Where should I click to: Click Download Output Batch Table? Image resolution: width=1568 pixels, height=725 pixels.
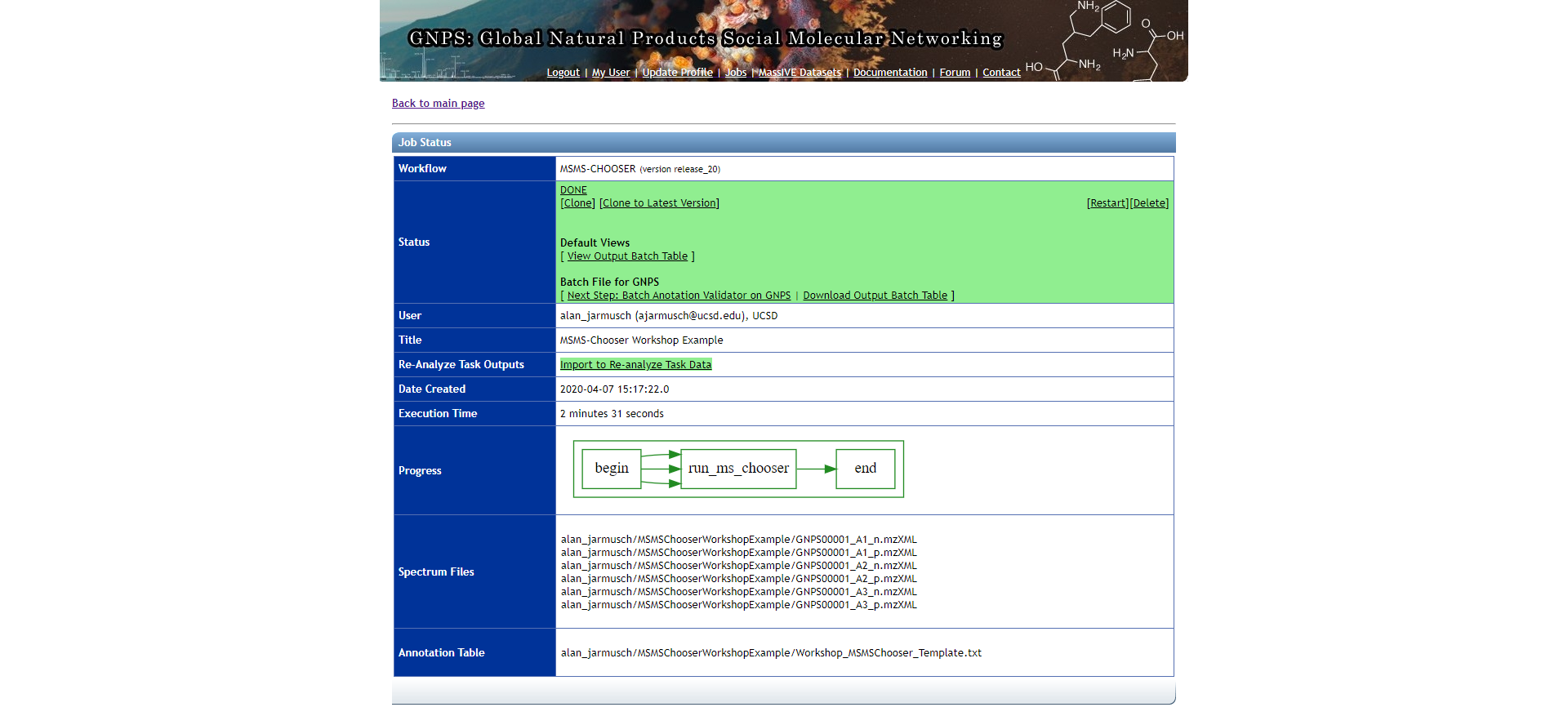[x=875, y=296]
